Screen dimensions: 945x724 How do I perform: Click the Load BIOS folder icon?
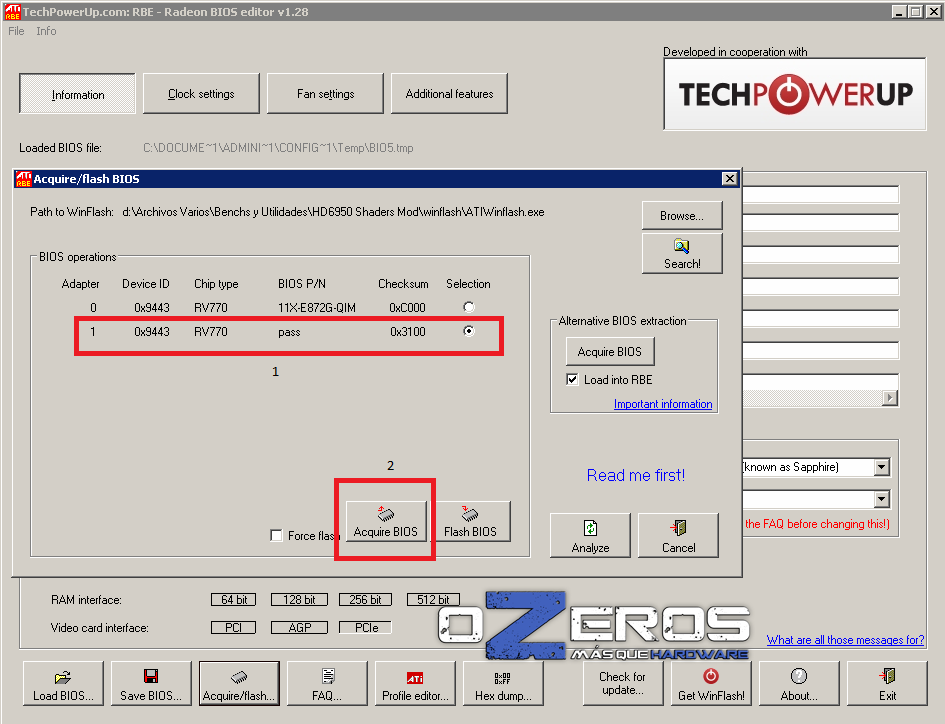pyautogui.click(x=63, y=677)
